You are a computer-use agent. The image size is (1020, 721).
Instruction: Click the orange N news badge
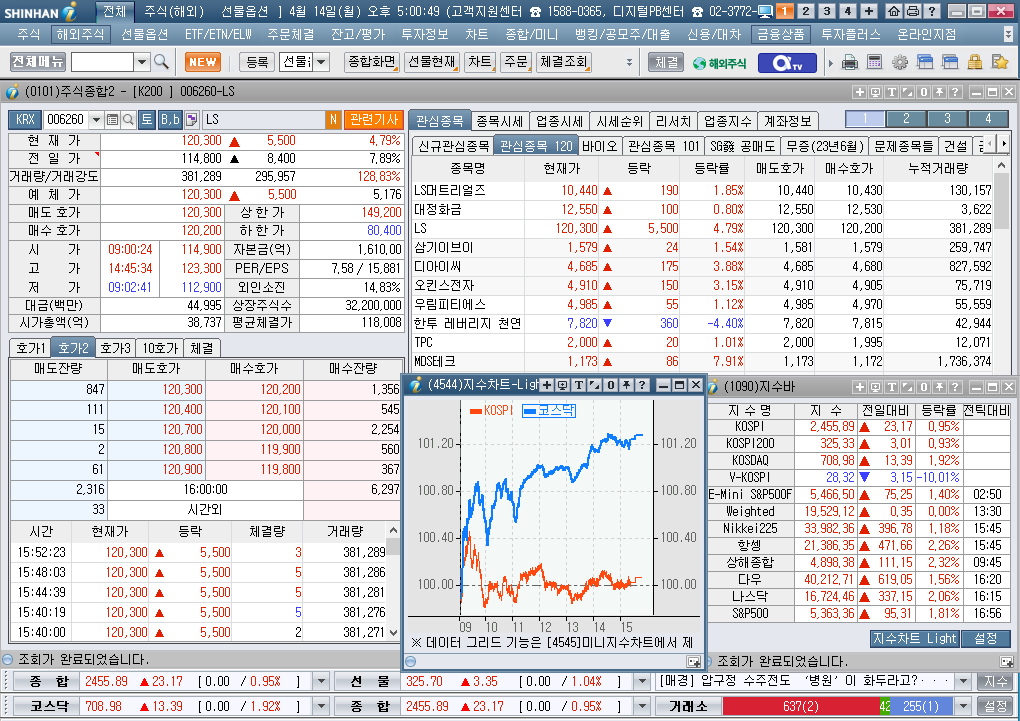[333, 120]
